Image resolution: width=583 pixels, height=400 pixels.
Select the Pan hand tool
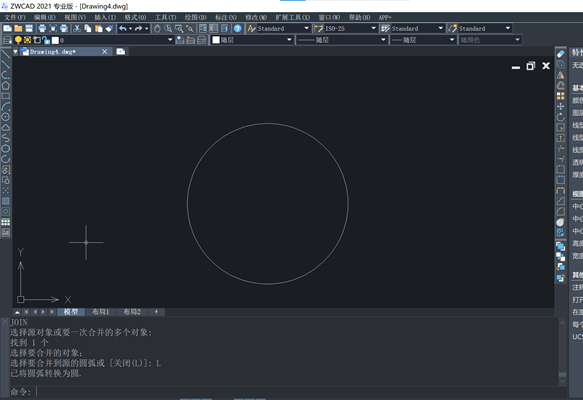pos(157,28)
